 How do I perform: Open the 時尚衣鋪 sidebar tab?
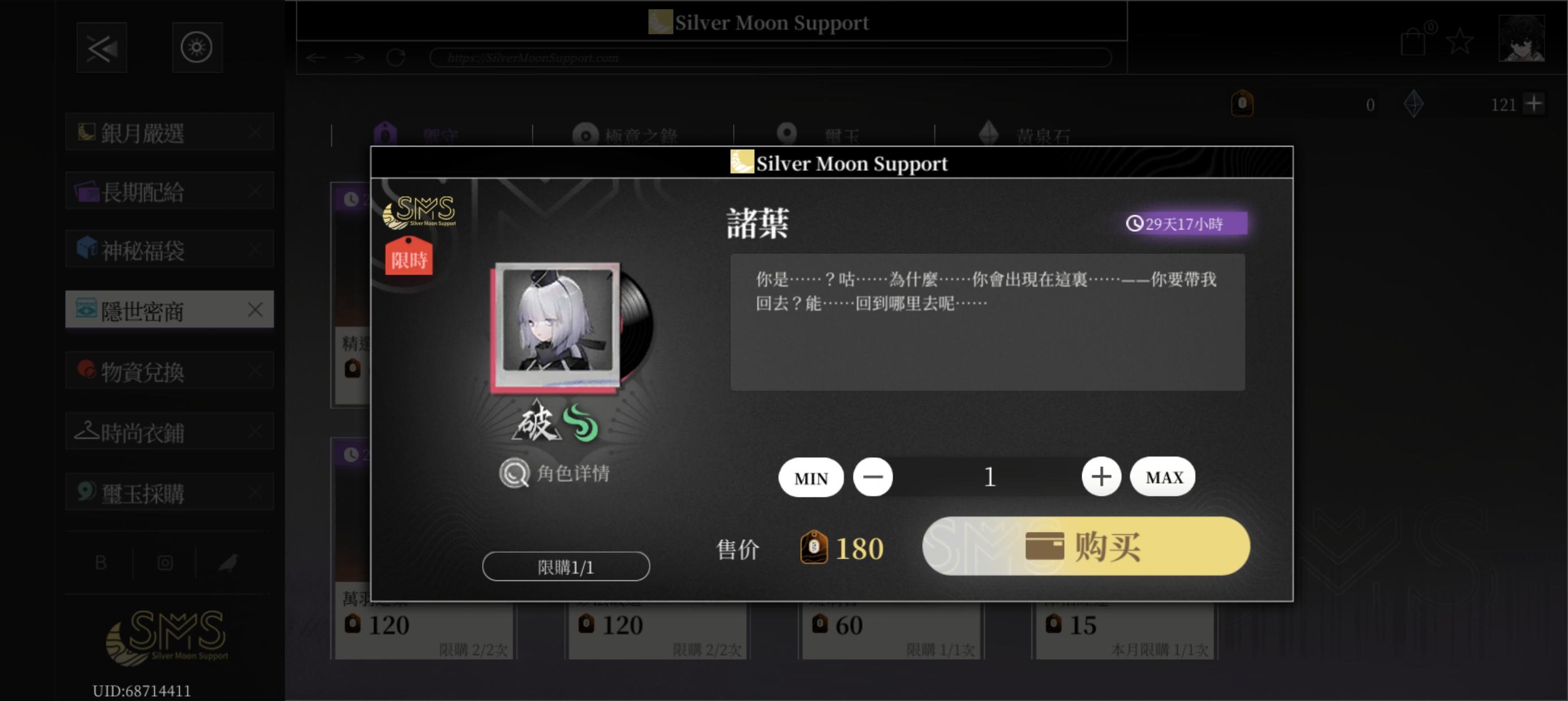click(169, 431)
